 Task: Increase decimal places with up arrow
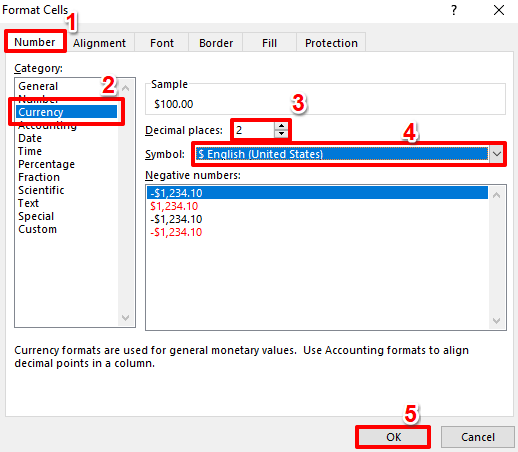pyautogui.click(x=281, y=126)
